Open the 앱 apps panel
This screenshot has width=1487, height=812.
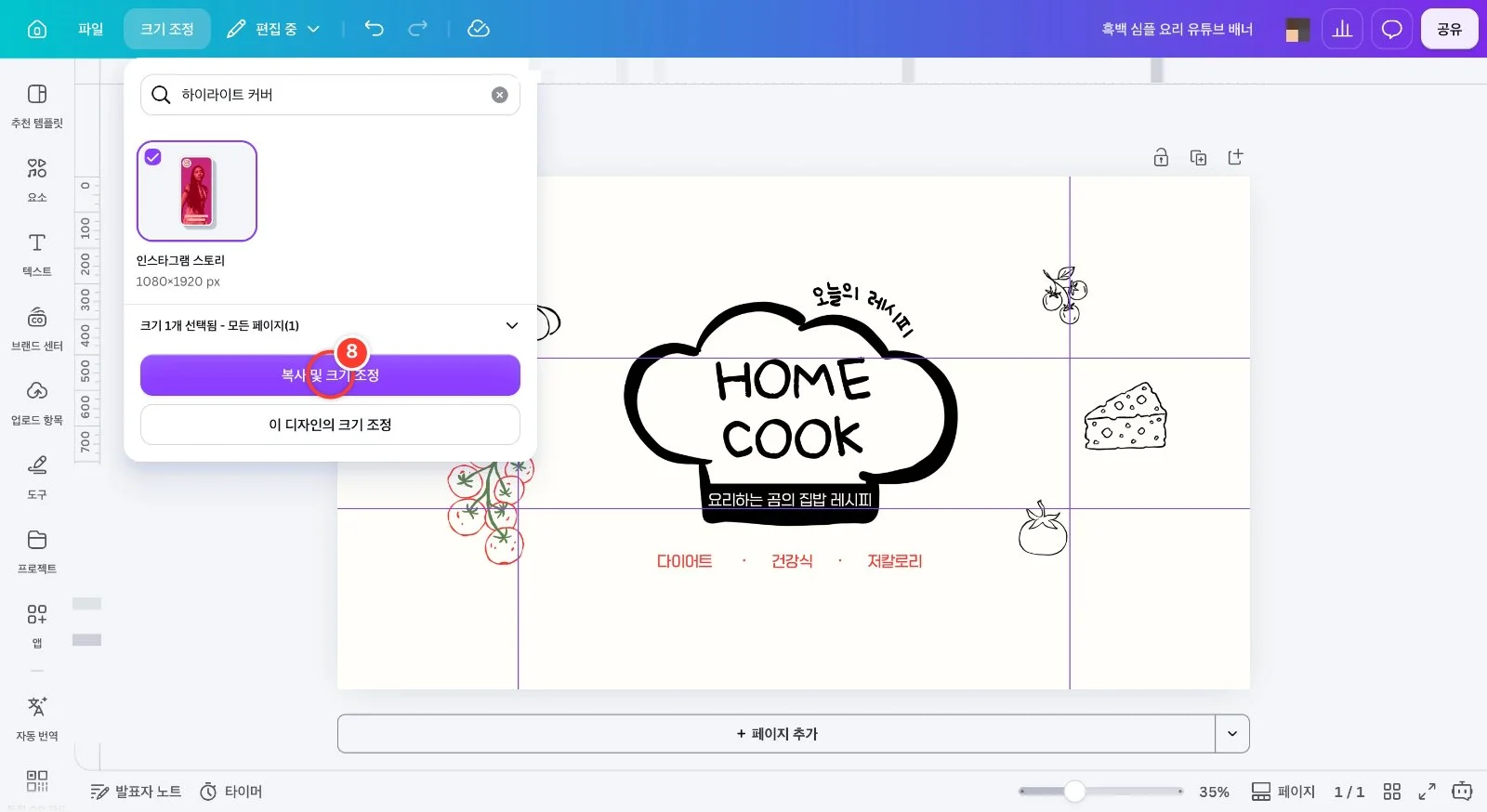(x=37, y=626)
